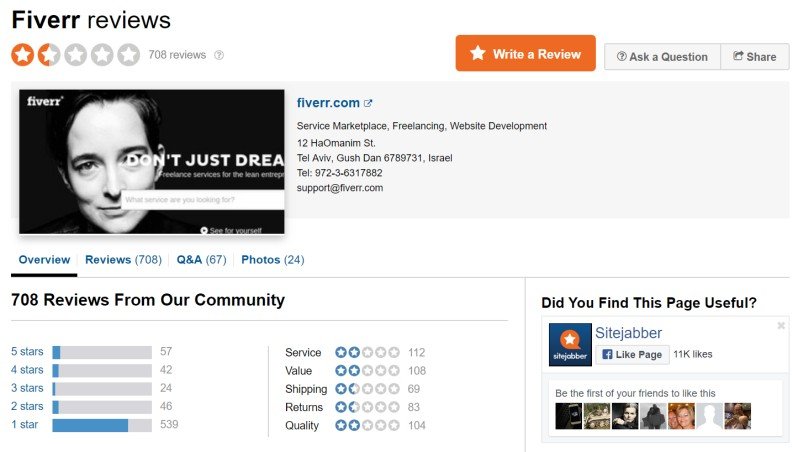The height and width of the screenshot is (452, 800).
Task: Click the Shipping rating stars
Action: tap(367, 389)
